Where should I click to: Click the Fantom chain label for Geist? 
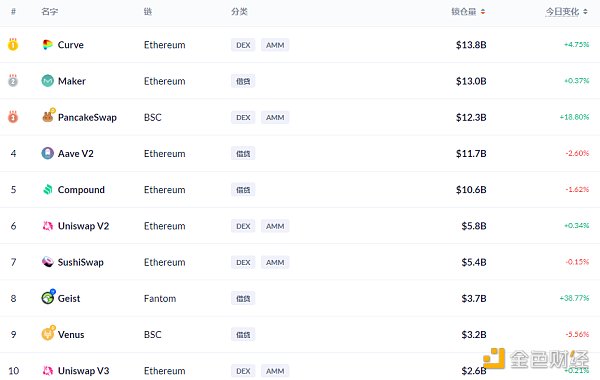point(160,298)
